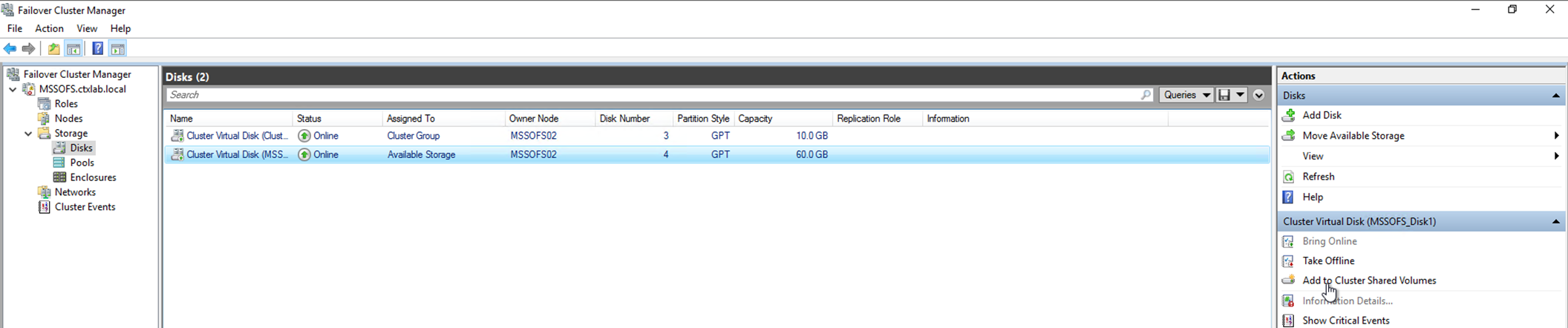Open Move Available Storage submenu
Screen dimensions: 1568x328
click(1353, 136)
